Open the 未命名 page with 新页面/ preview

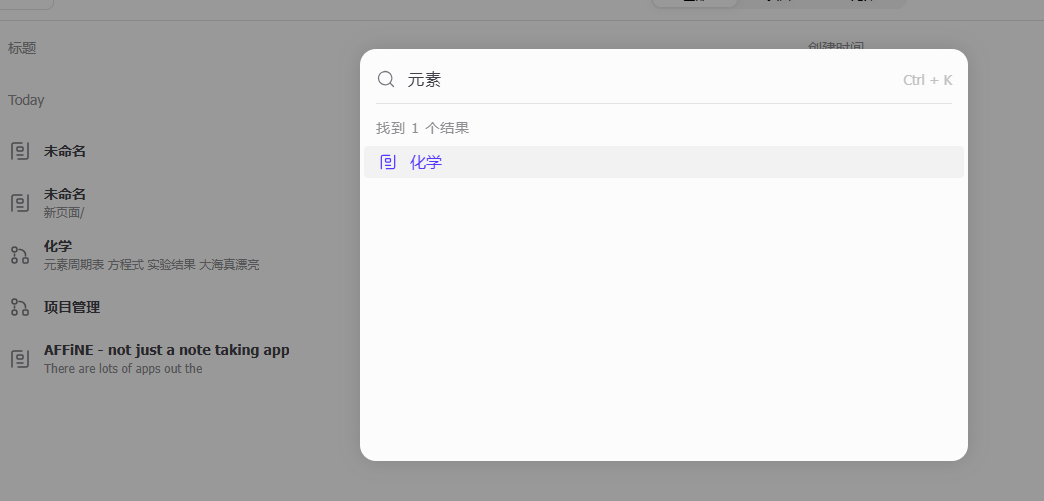65,195
